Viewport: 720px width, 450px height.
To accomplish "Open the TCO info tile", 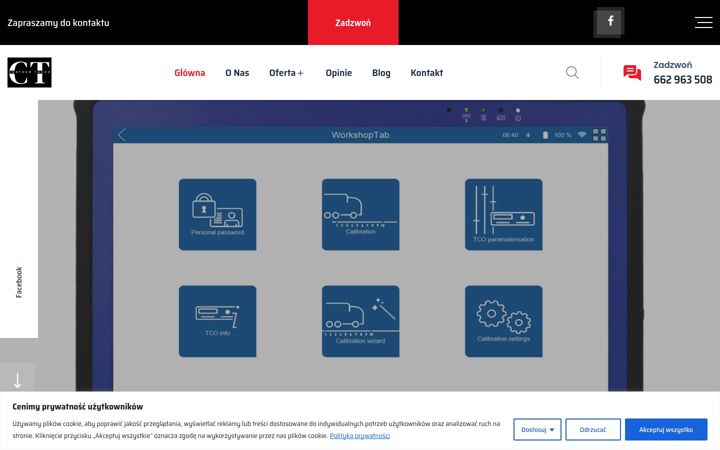I will (x=218, y=321).
